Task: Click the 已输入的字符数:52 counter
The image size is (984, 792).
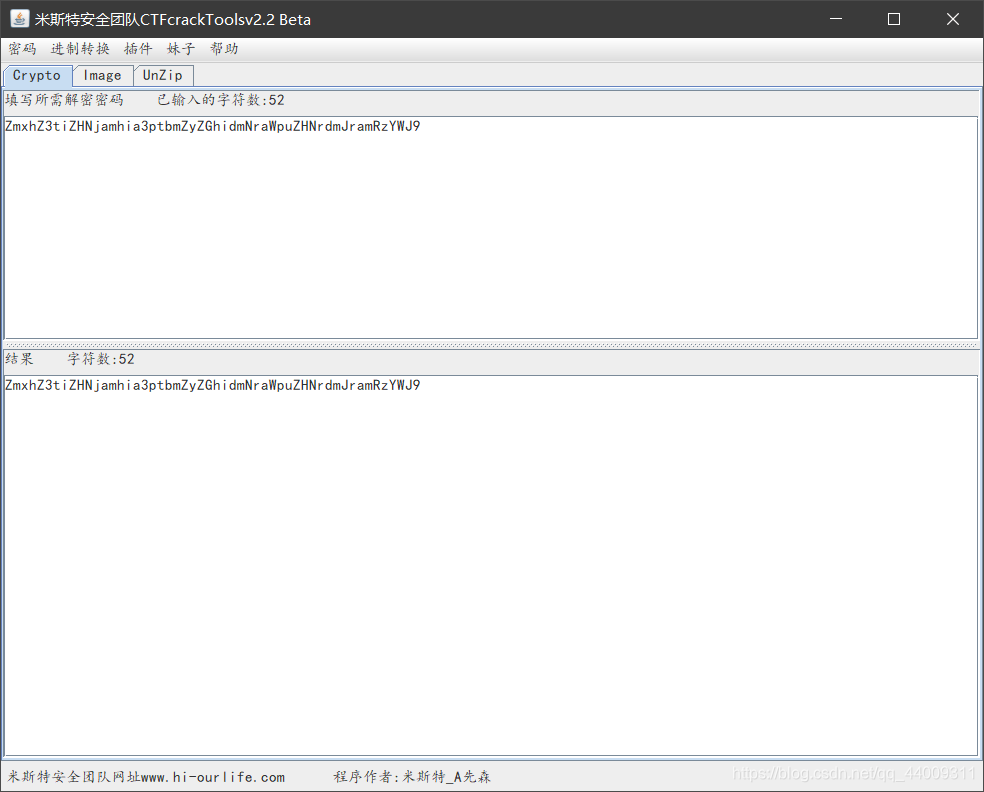Action: pos(220,100)
